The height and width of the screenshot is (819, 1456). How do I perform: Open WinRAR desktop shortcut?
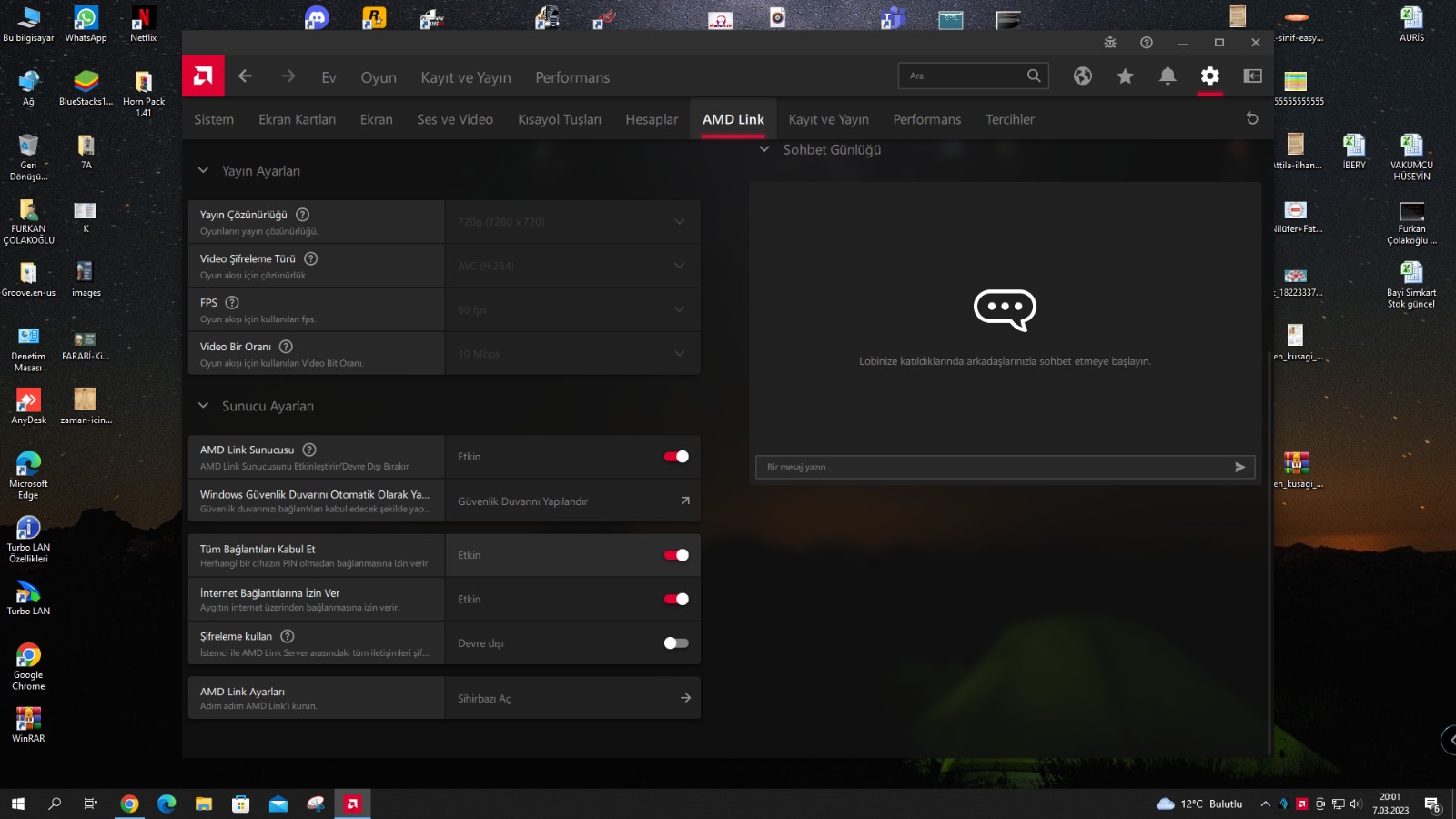(x=28, y=725)
